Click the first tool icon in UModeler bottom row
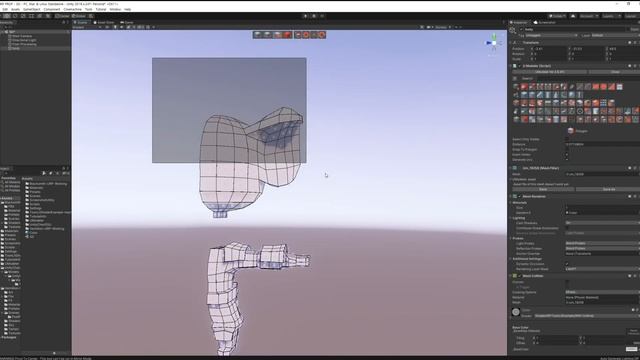 point(516,119)
